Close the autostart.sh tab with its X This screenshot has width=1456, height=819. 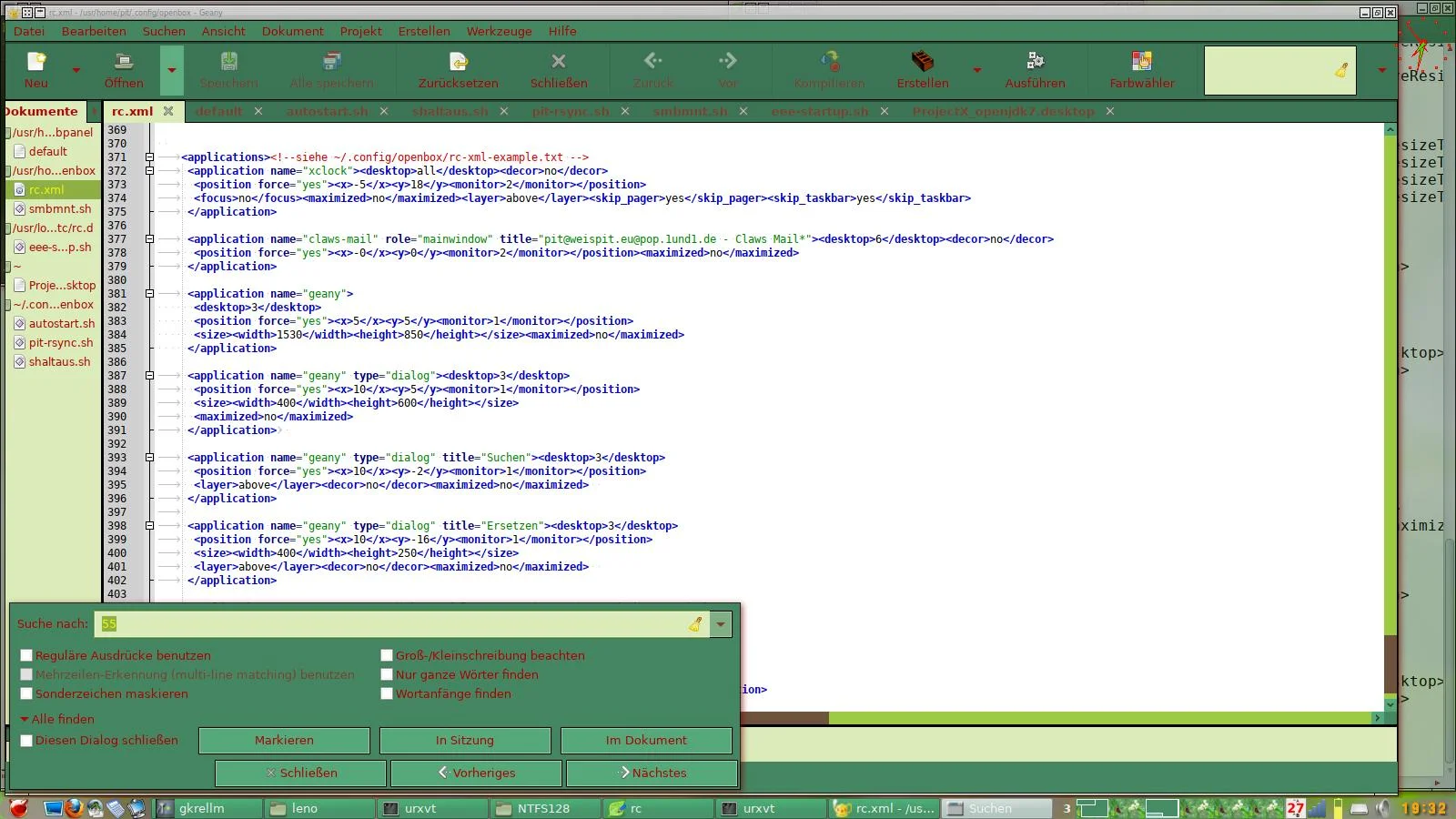coord(384,111)
